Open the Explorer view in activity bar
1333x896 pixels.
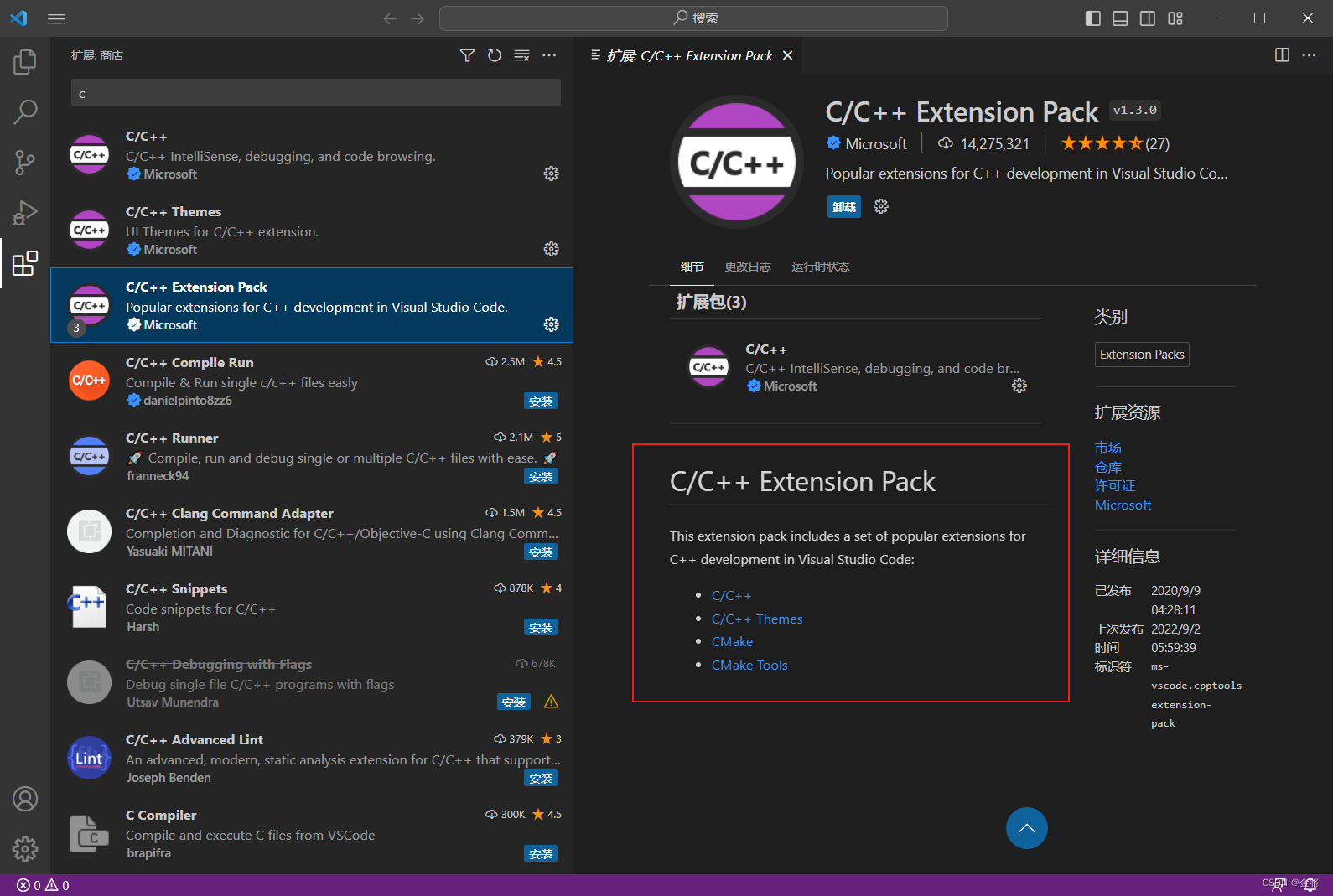click(x=25, y=61)
